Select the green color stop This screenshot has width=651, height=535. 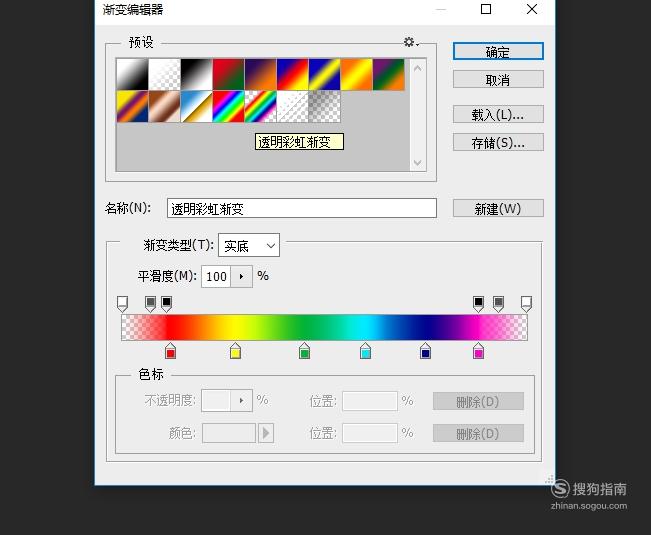click(304, 351)
